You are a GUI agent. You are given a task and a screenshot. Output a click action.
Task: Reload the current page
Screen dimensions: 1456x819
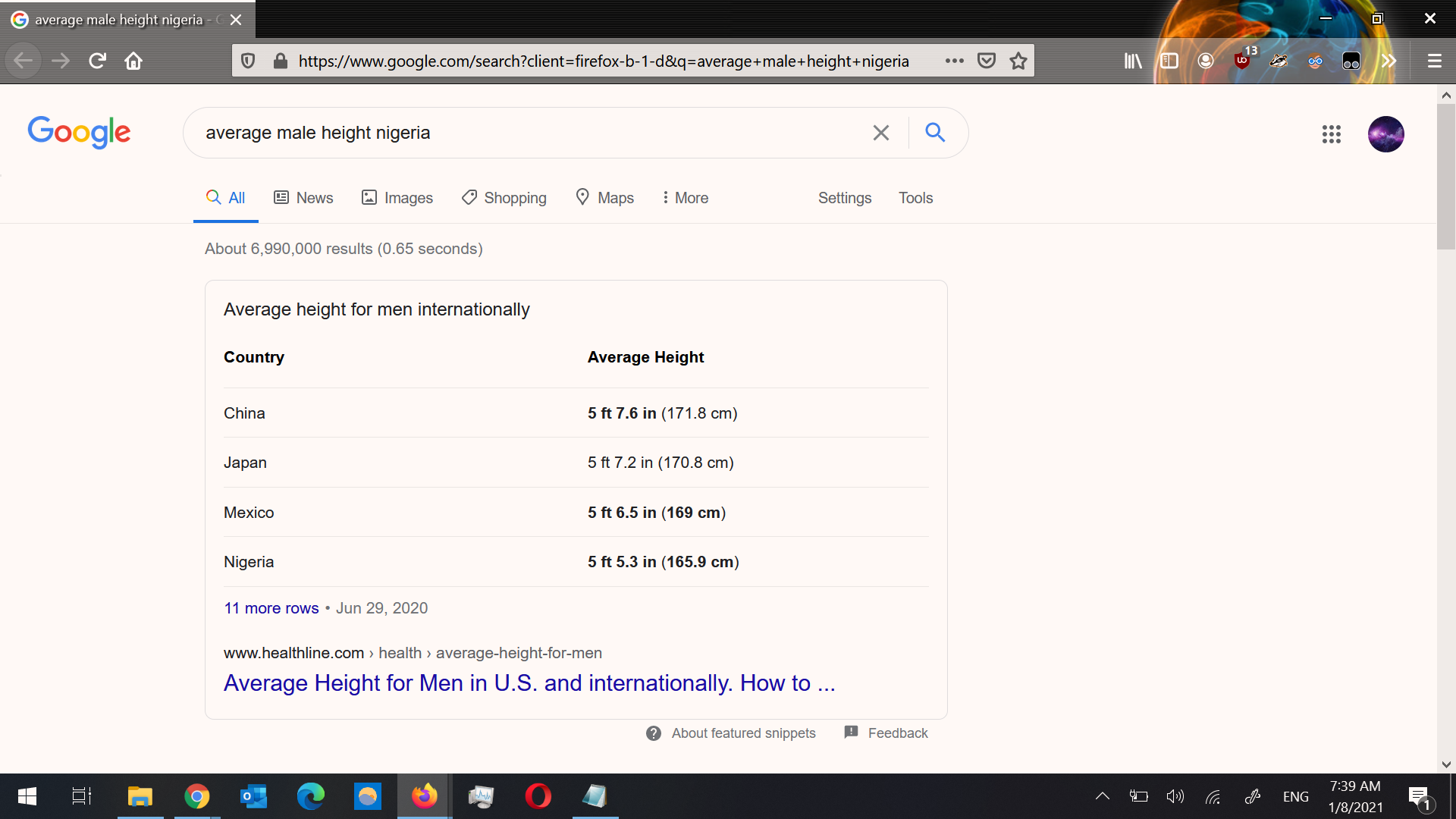pyautogui.click(x=97, y=61)
